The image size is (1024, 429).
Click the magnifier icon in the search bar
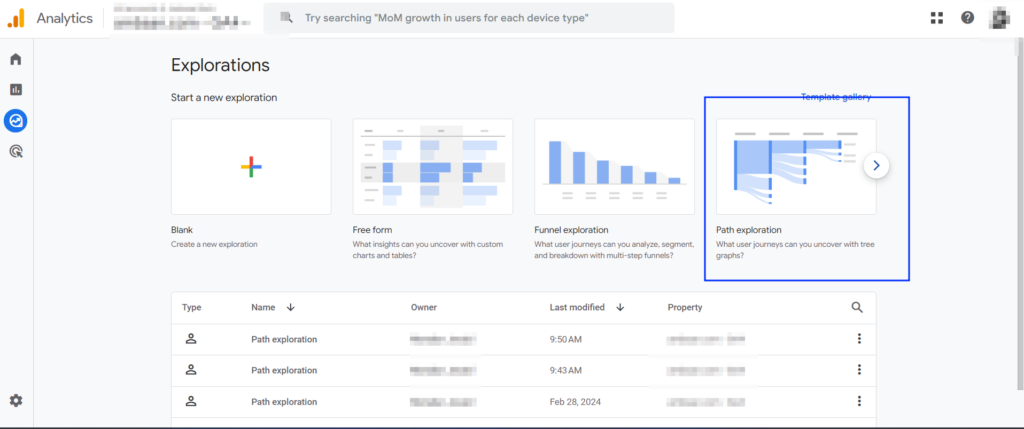pos(286,18)
